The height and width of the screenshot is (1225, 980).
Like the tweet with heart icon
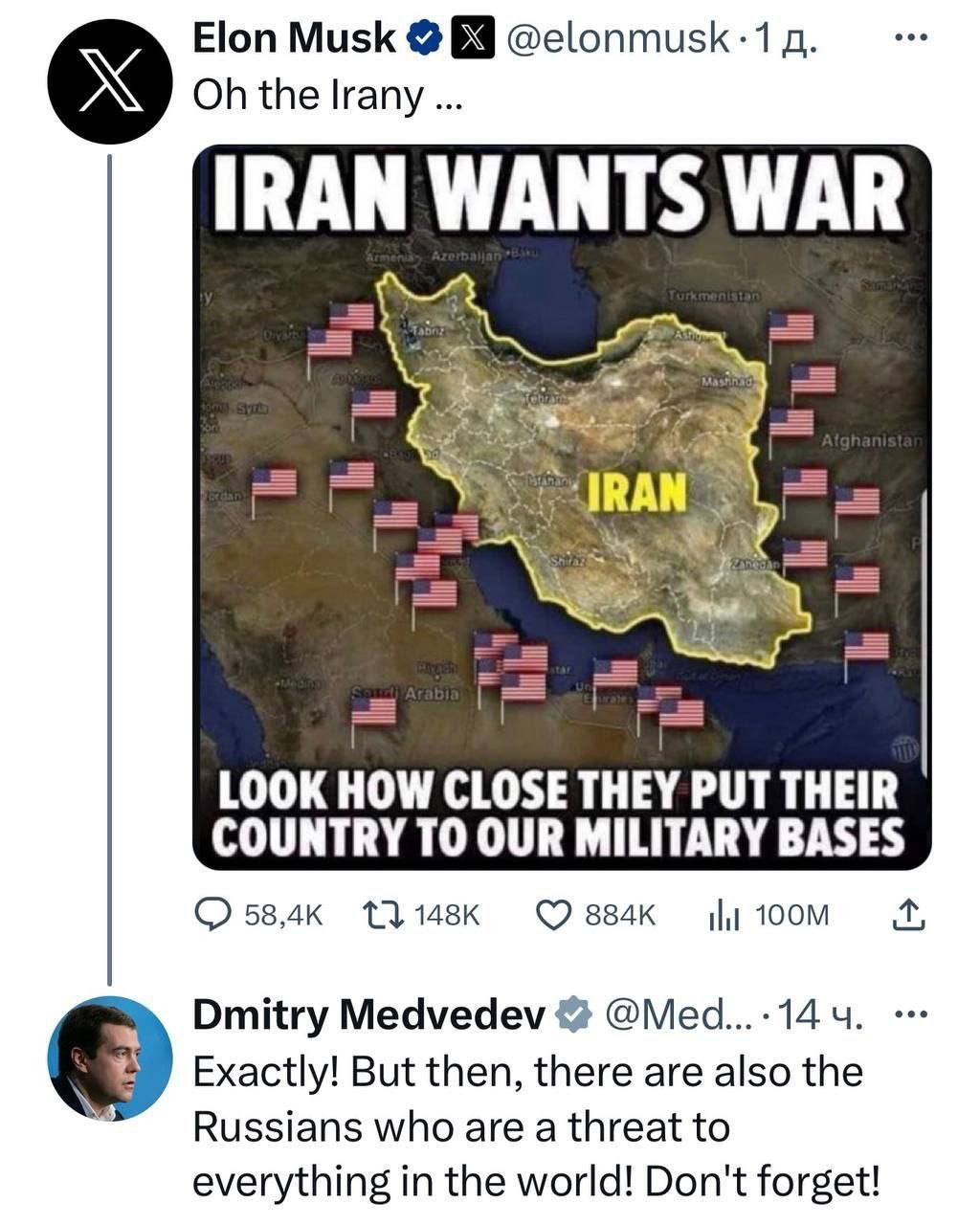pyautogui.click(x=555, y=915)
